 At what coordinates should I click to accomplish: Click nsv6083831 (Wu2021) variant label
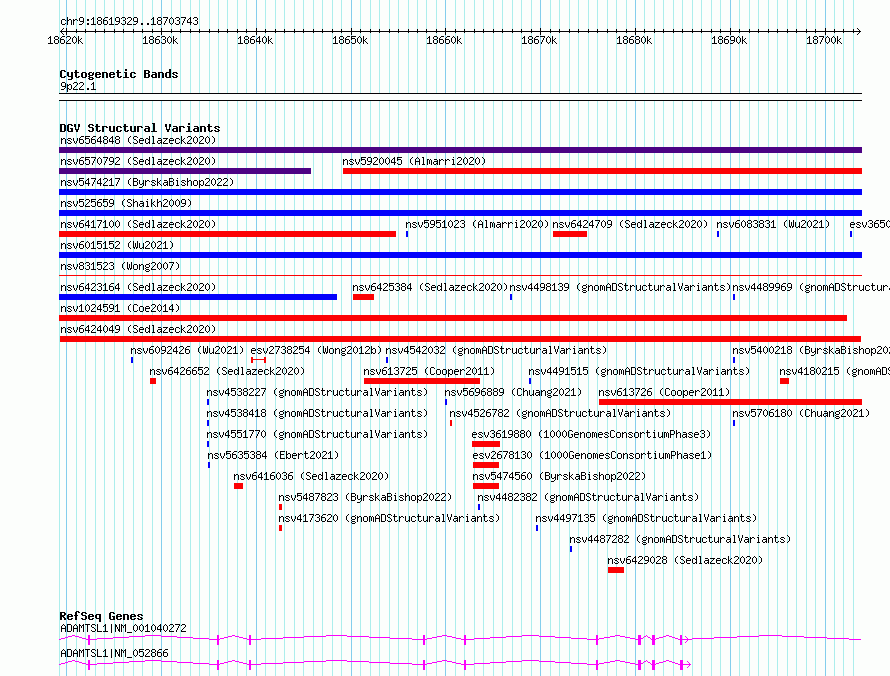(x=773, y=224)
